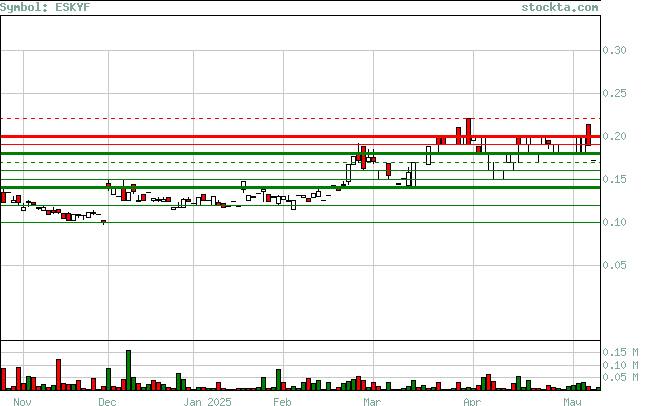
Task: Click the Jan 2025 date axis label
Action: (207, 401)
